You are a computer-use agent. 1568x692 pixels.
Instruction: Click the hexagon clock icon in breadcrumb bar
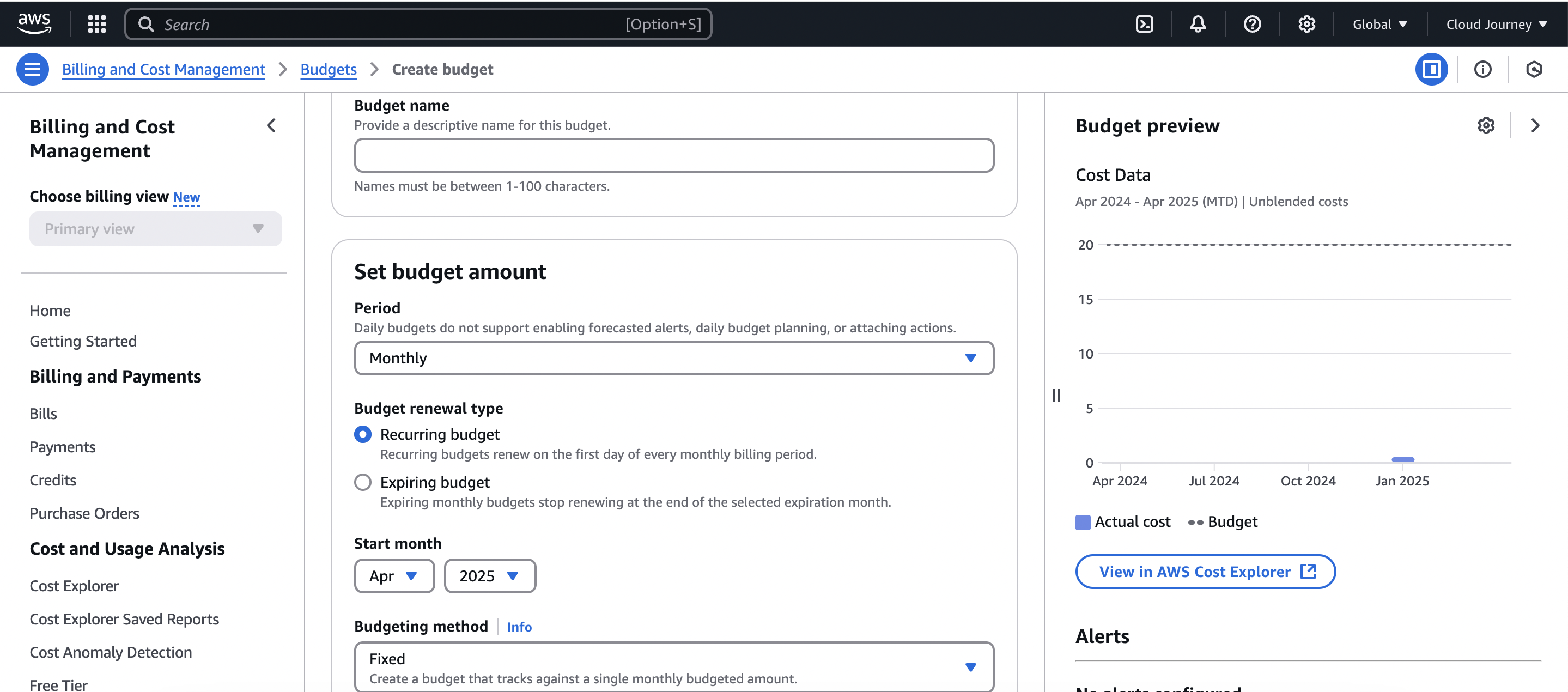coord(1534,69)
